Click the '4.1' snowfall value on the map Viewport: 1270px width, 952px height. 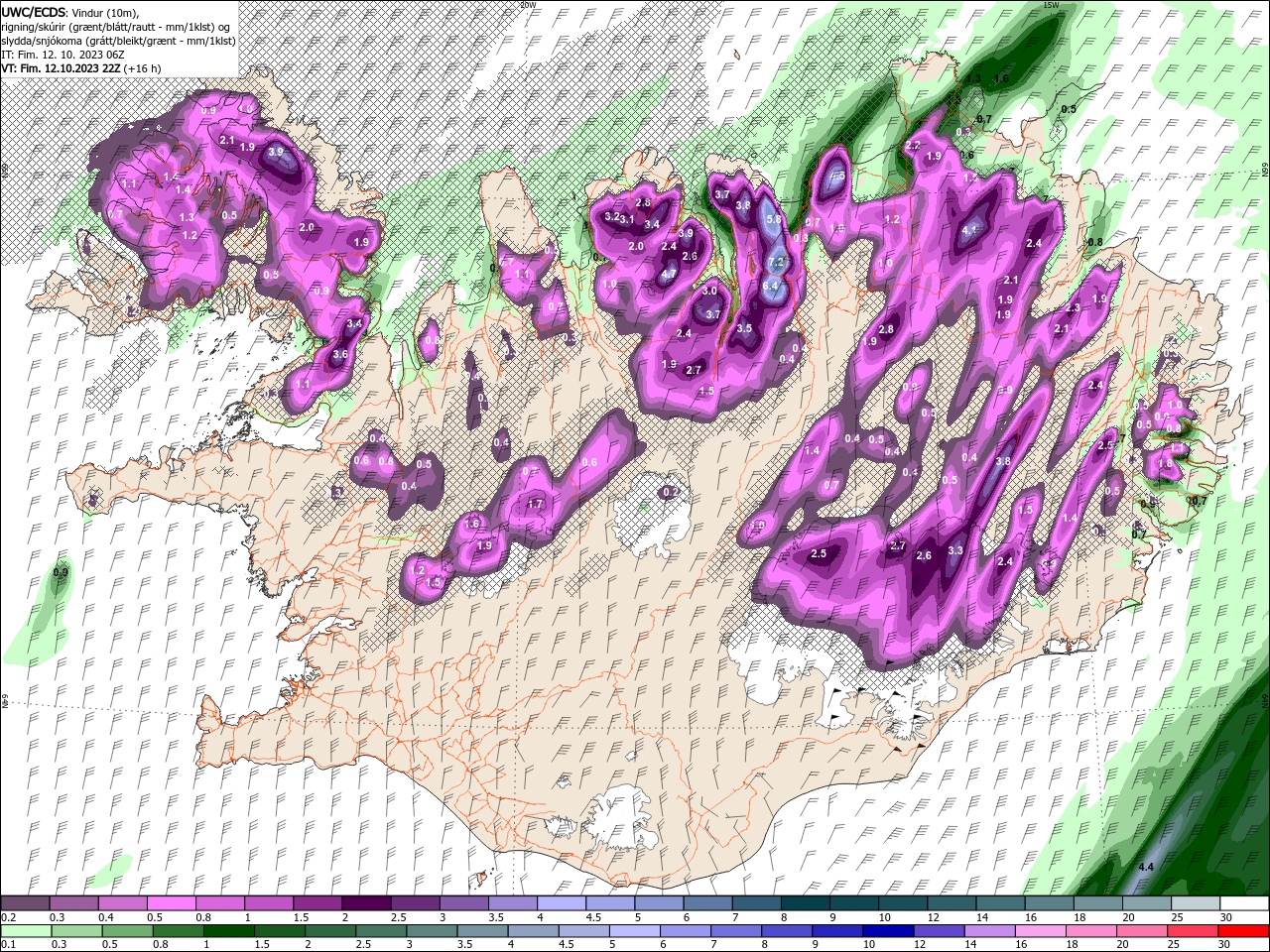point(970,229)
